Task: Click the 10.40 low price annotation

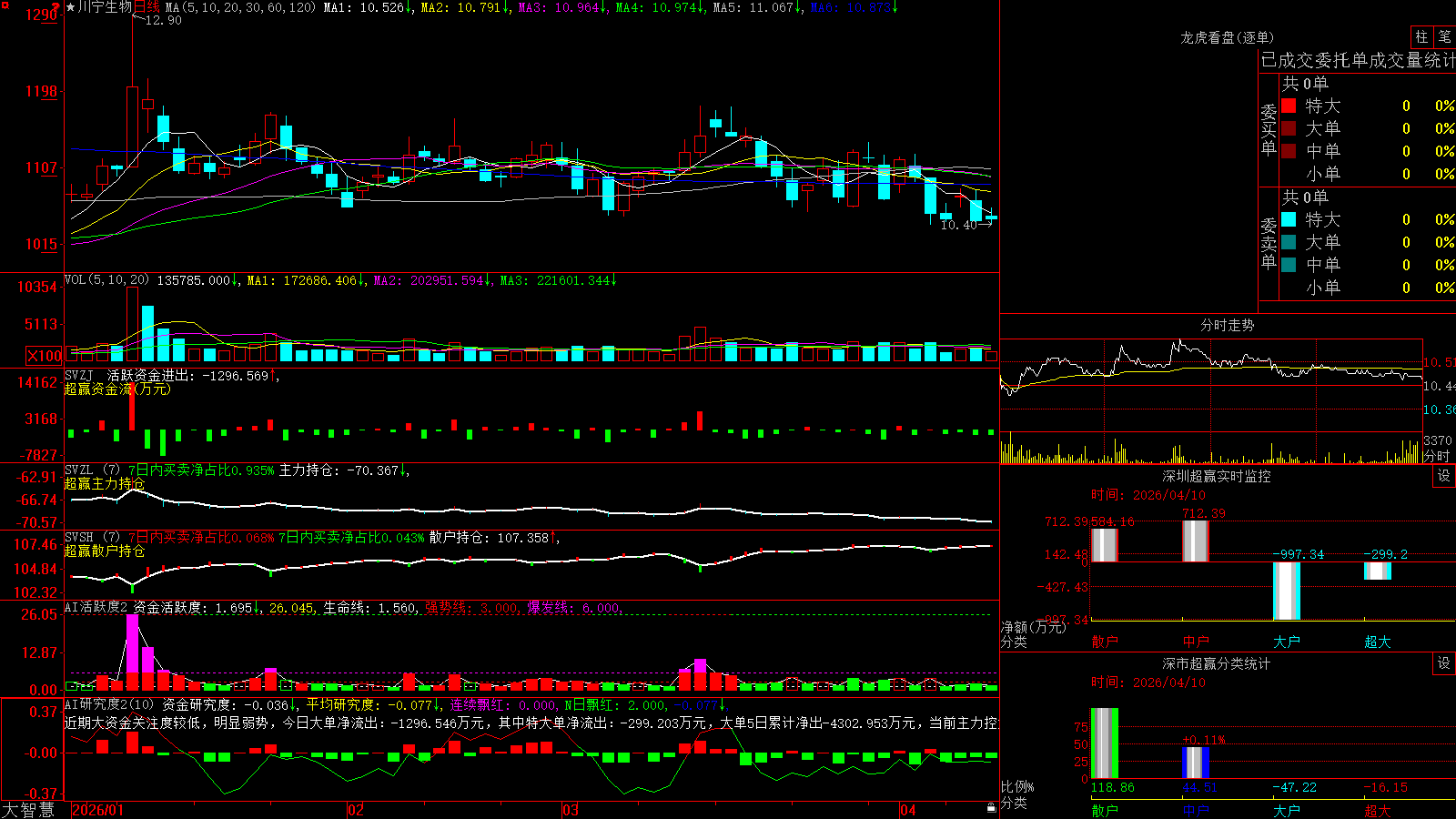Action: click(958, 225)
